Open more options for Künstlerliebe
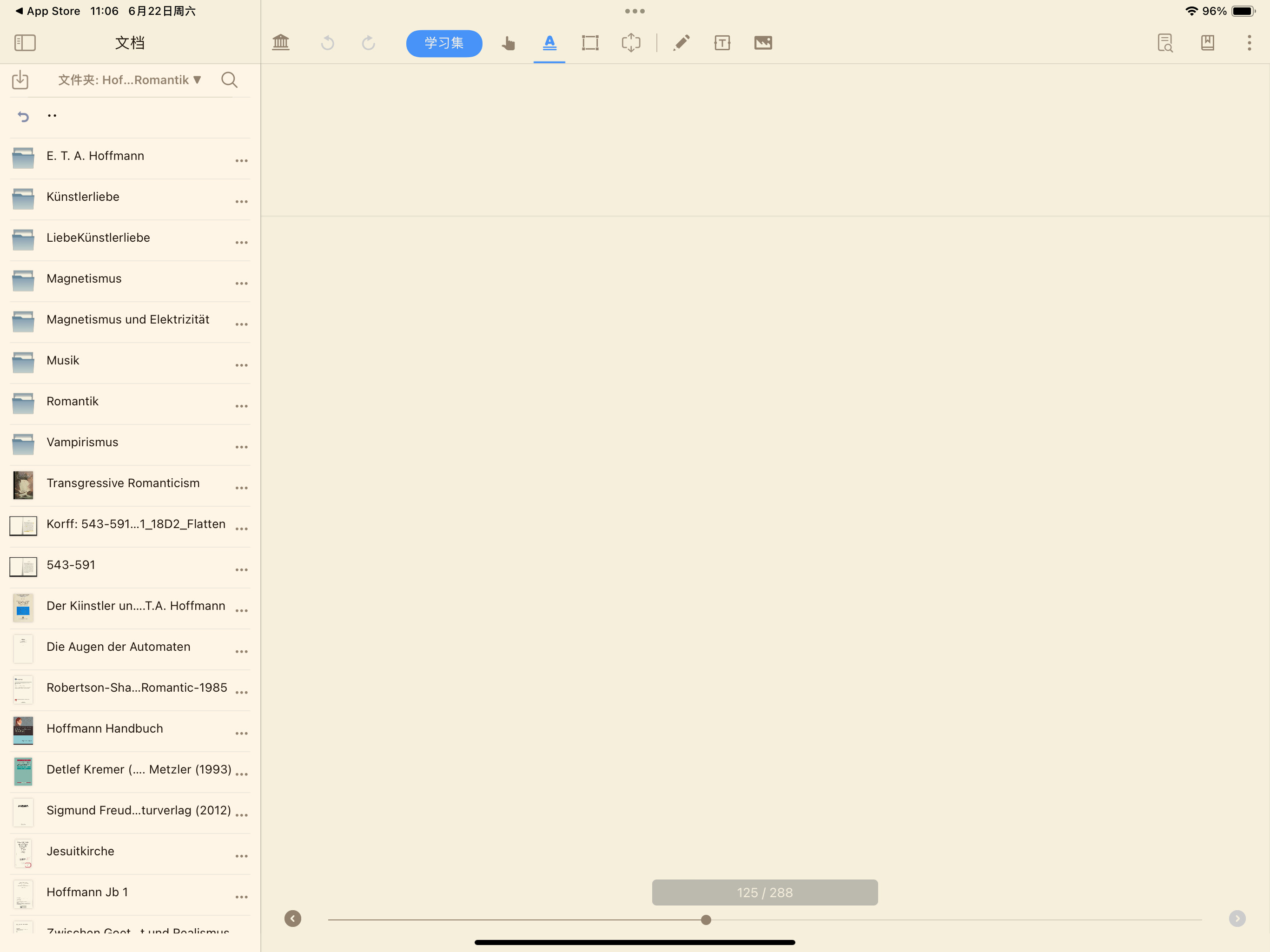The image size is (1270, 952). [x=242, y=202]
